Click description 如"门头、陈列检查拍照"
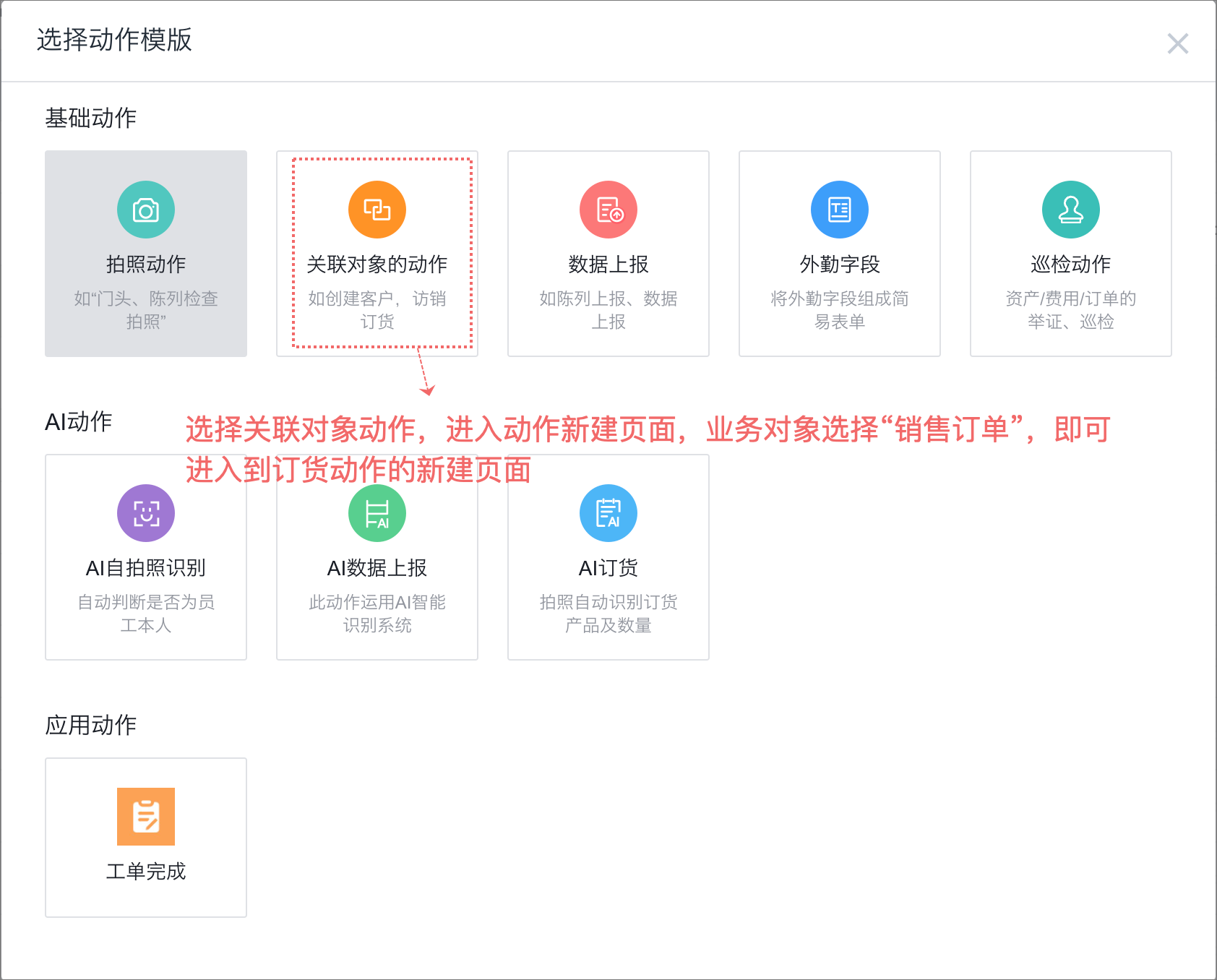The height and width of the screenshot is (980, 1217). pyautogui.click(x=146, y=310)
